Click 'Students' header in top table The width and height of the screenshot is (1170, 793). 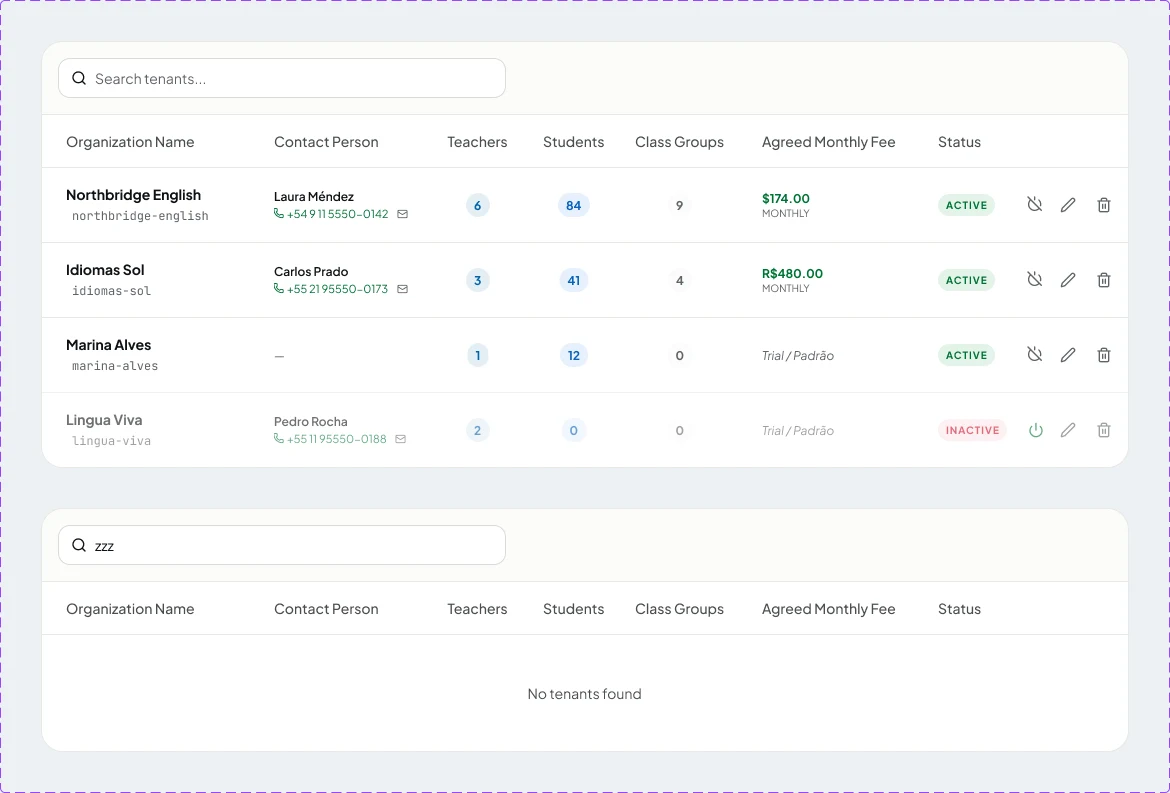click(x=573, y=142)
